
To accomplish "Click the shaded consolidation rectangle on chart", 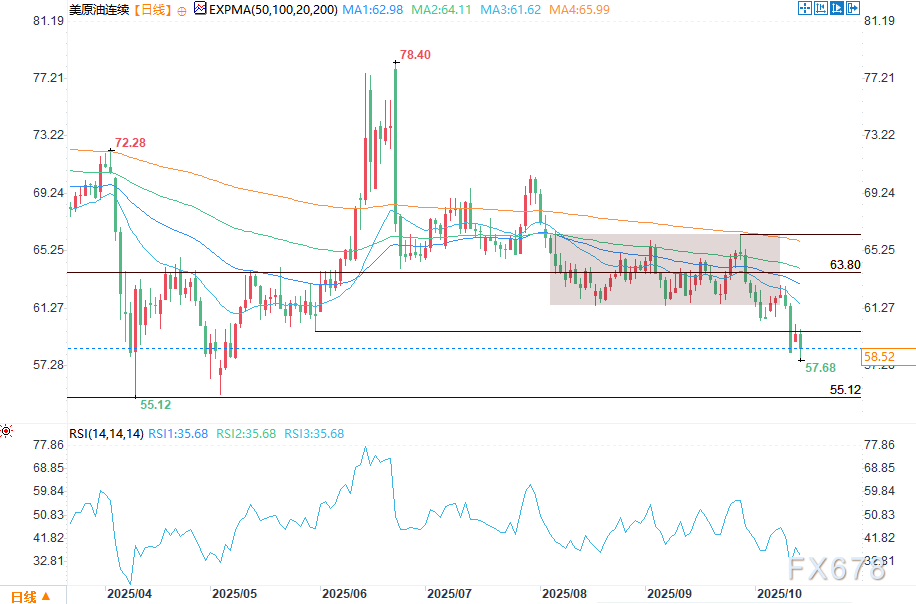I will (665, 269).
